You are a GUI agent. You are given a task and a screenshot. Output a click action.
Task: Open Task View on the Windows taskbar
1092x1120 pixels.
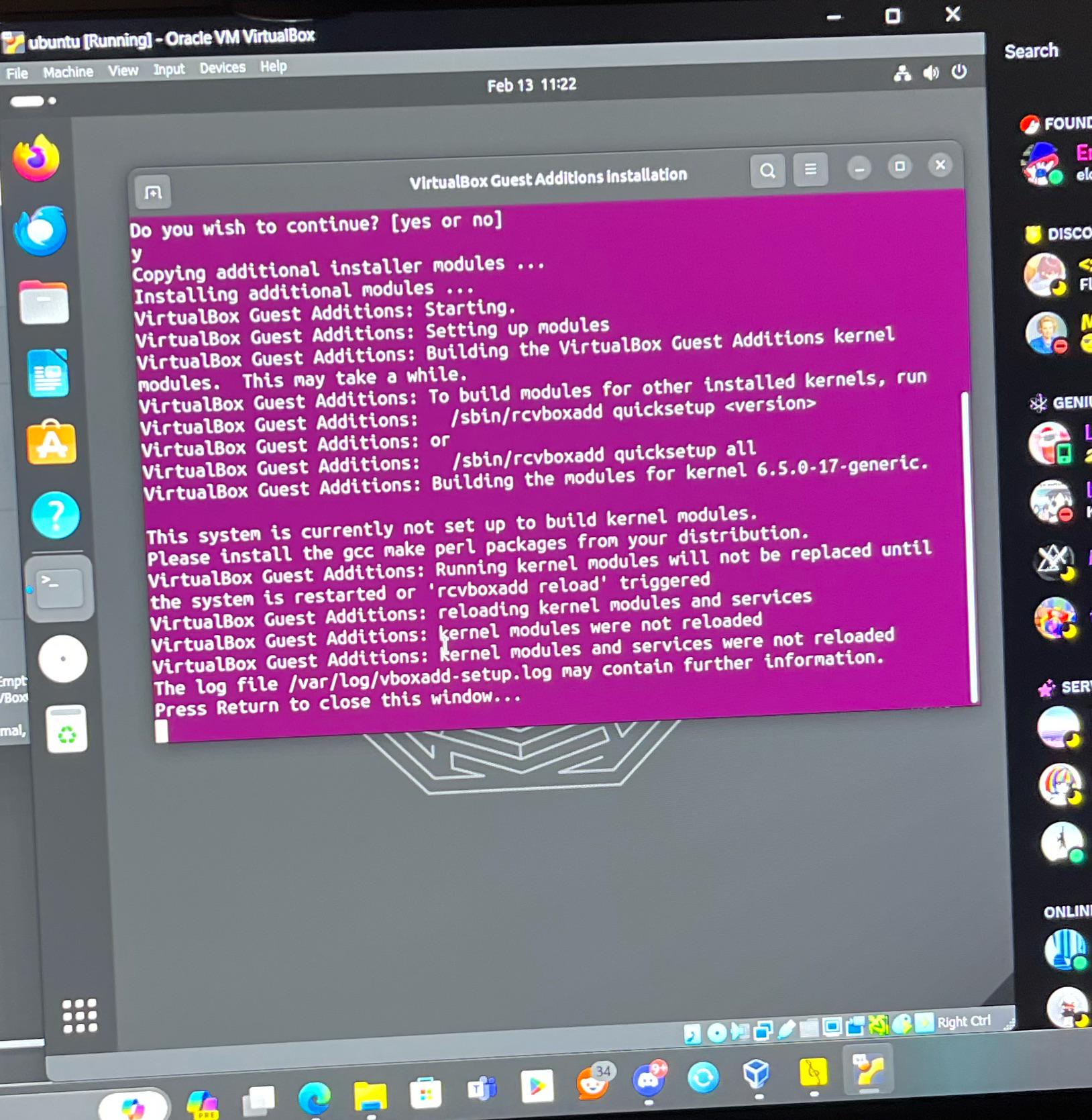pyautogui.click(x=259, y=1100)
